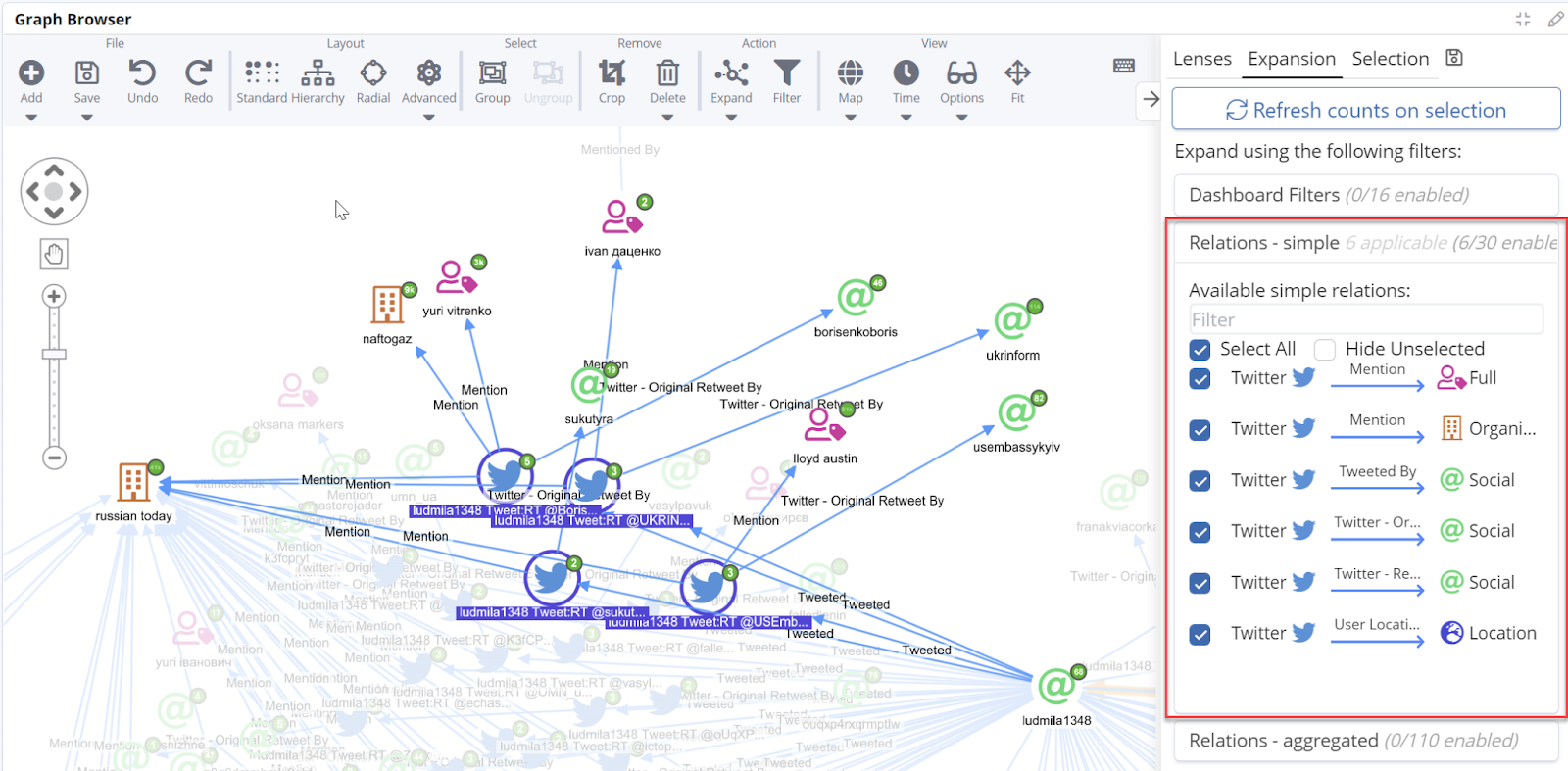Fit graph to screen
Image resolution: width=1568 pixels, height=771 pixels.
click(1017, 72)
